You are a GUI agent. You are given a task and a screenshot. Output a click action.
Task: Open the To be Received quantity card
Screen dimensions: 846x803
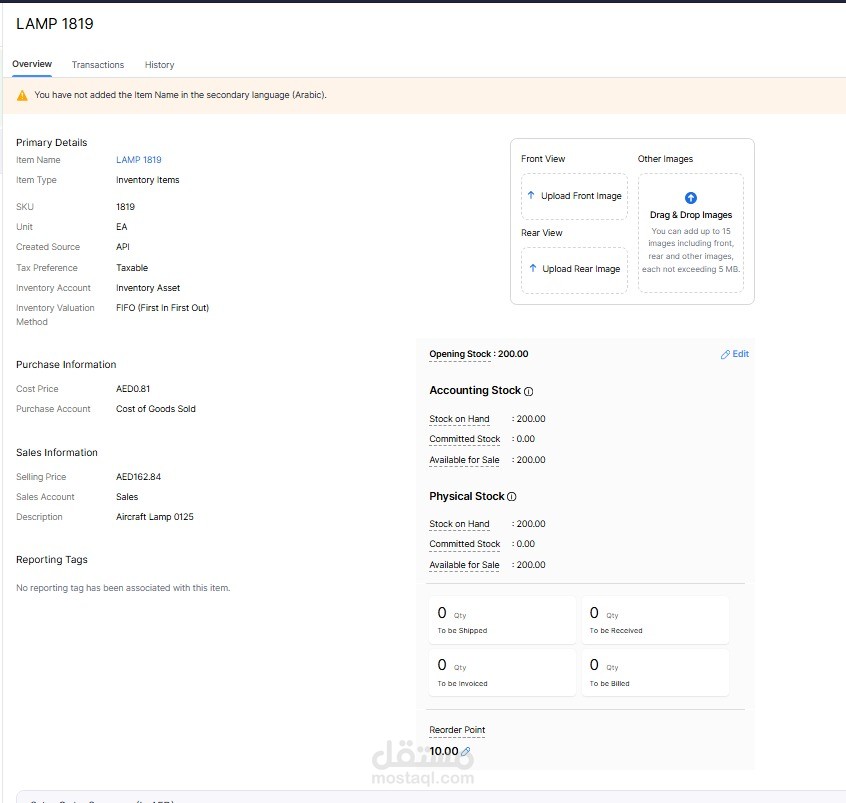(655, 620)
